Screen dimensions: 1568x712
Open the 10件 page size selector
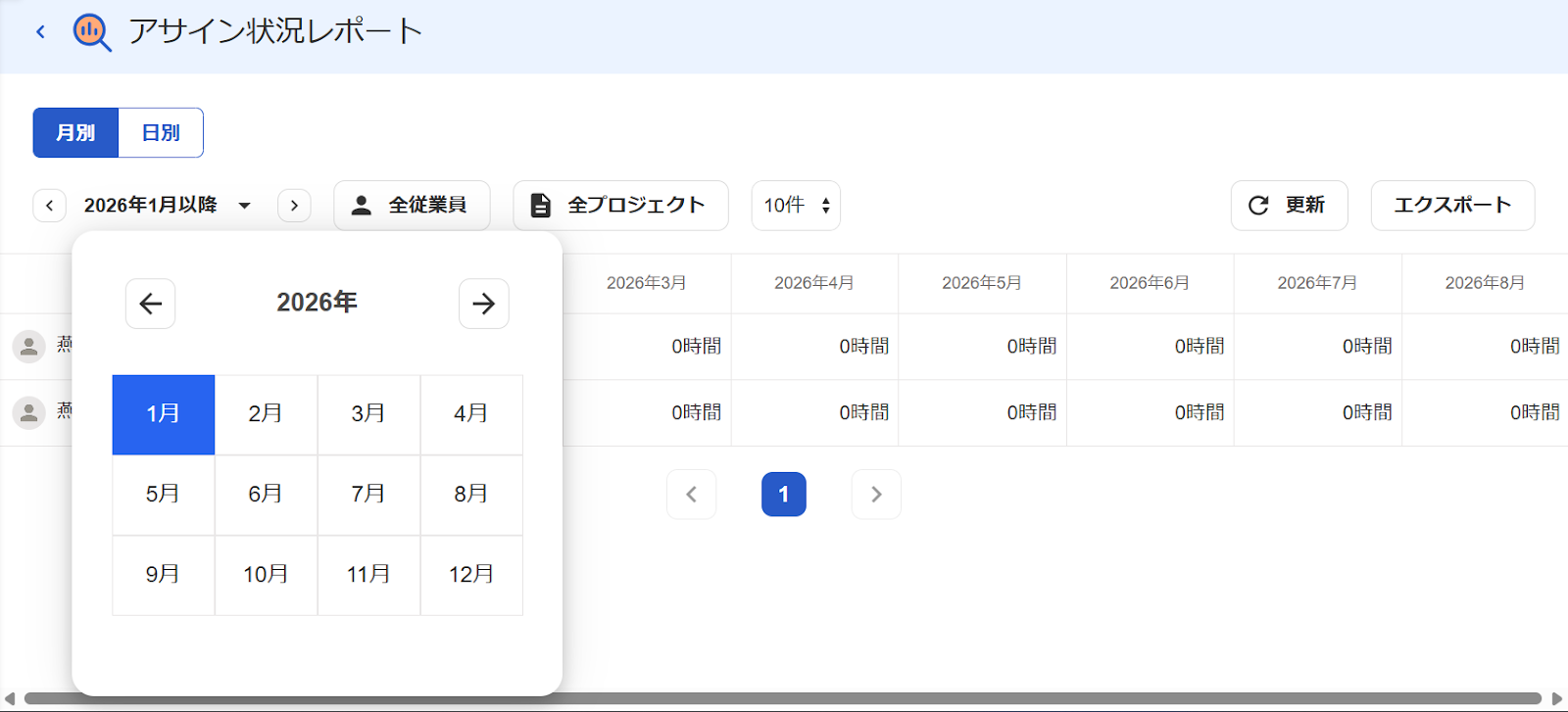tap(796, 206)
